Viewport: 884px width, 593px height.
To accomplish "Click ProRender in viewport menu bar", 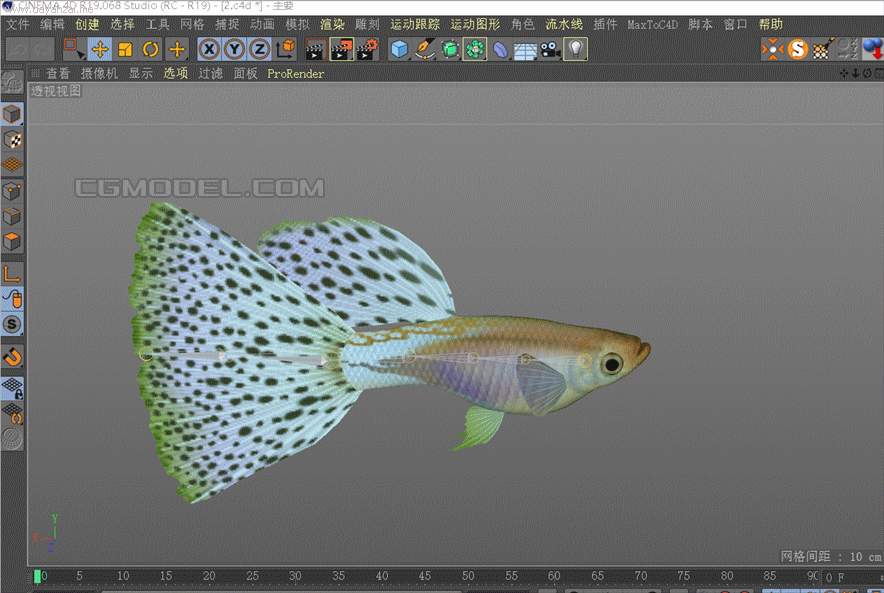I will pyautogui.click(x=295, y=73).
